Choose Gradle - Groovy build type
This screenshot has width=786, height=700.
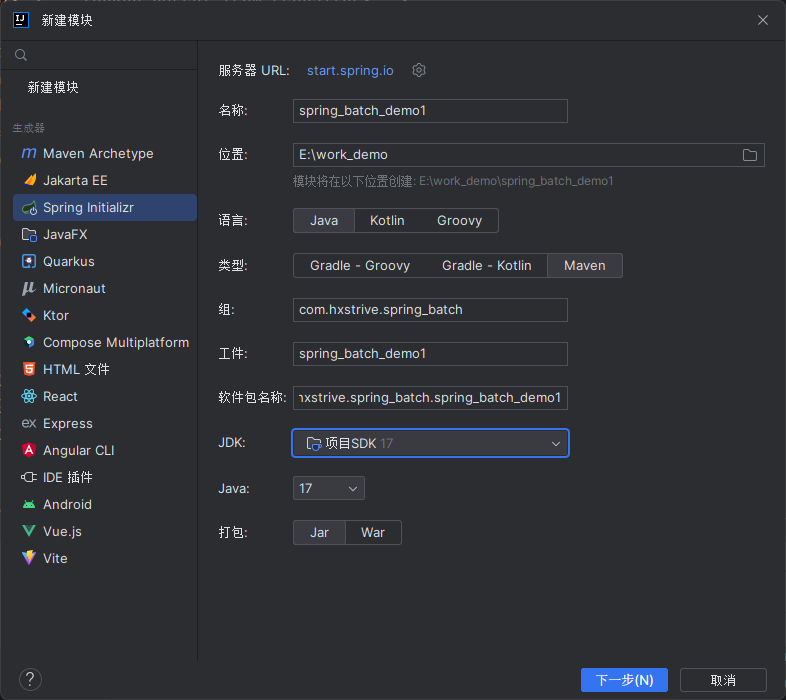[x=360, y=265]
